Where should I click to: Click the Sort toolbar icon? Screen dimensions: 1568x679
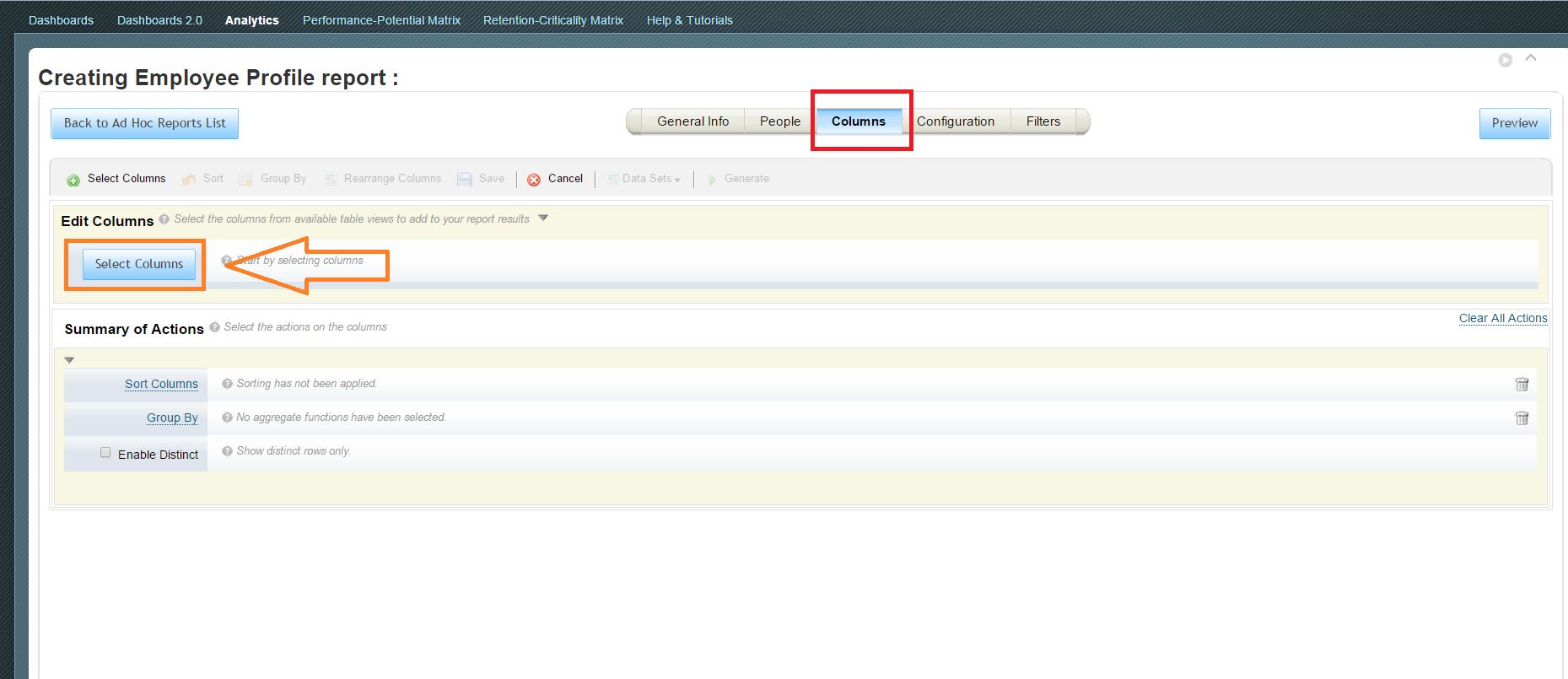click(x=189, y=179)
